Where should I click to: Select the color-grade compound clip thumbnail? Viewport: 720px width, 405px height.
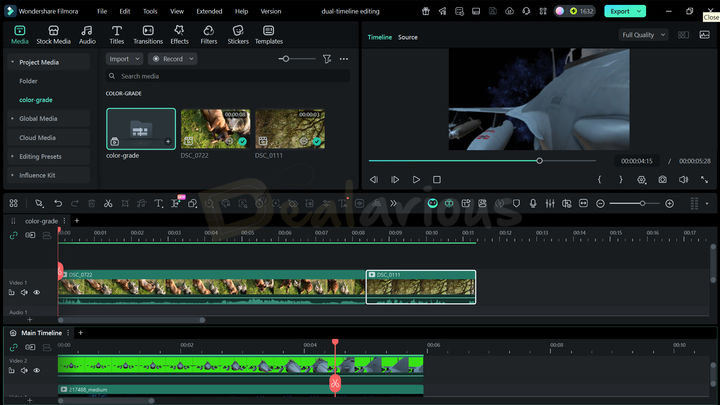point(141,129)
